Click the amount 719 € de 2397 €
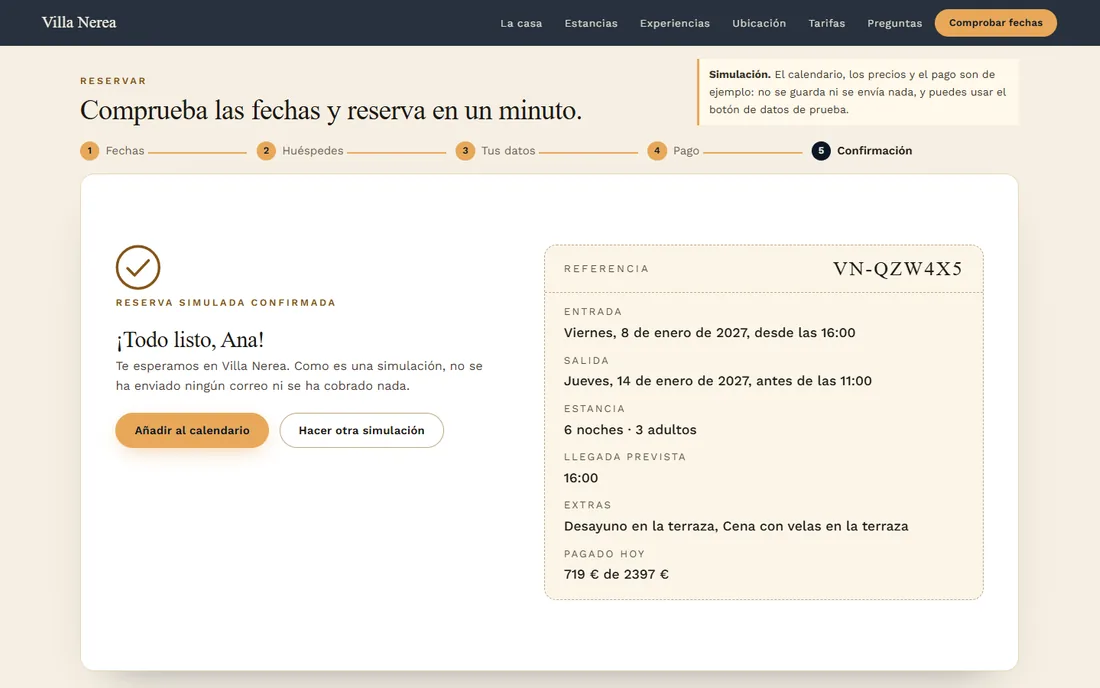This screenshot has height=688, width=1100. [616, 574]
